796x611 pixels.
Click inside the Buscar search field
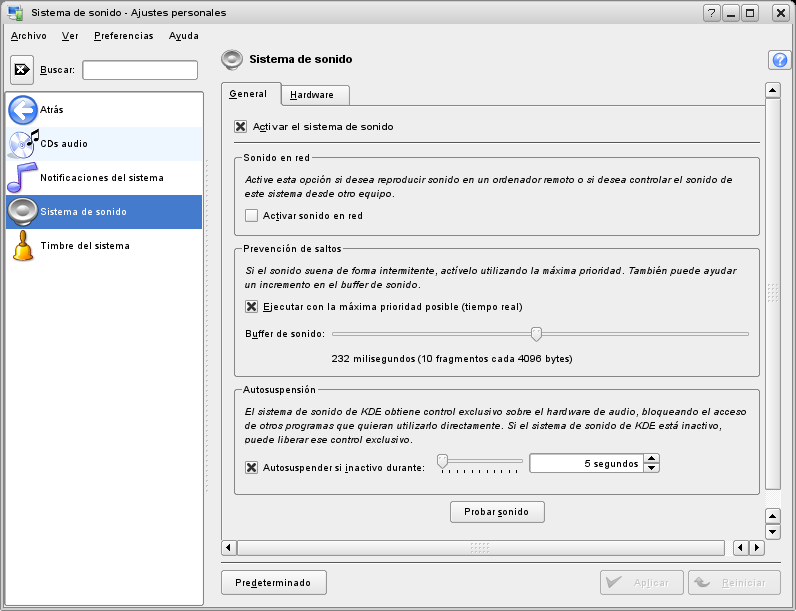[x=140, y=70]
